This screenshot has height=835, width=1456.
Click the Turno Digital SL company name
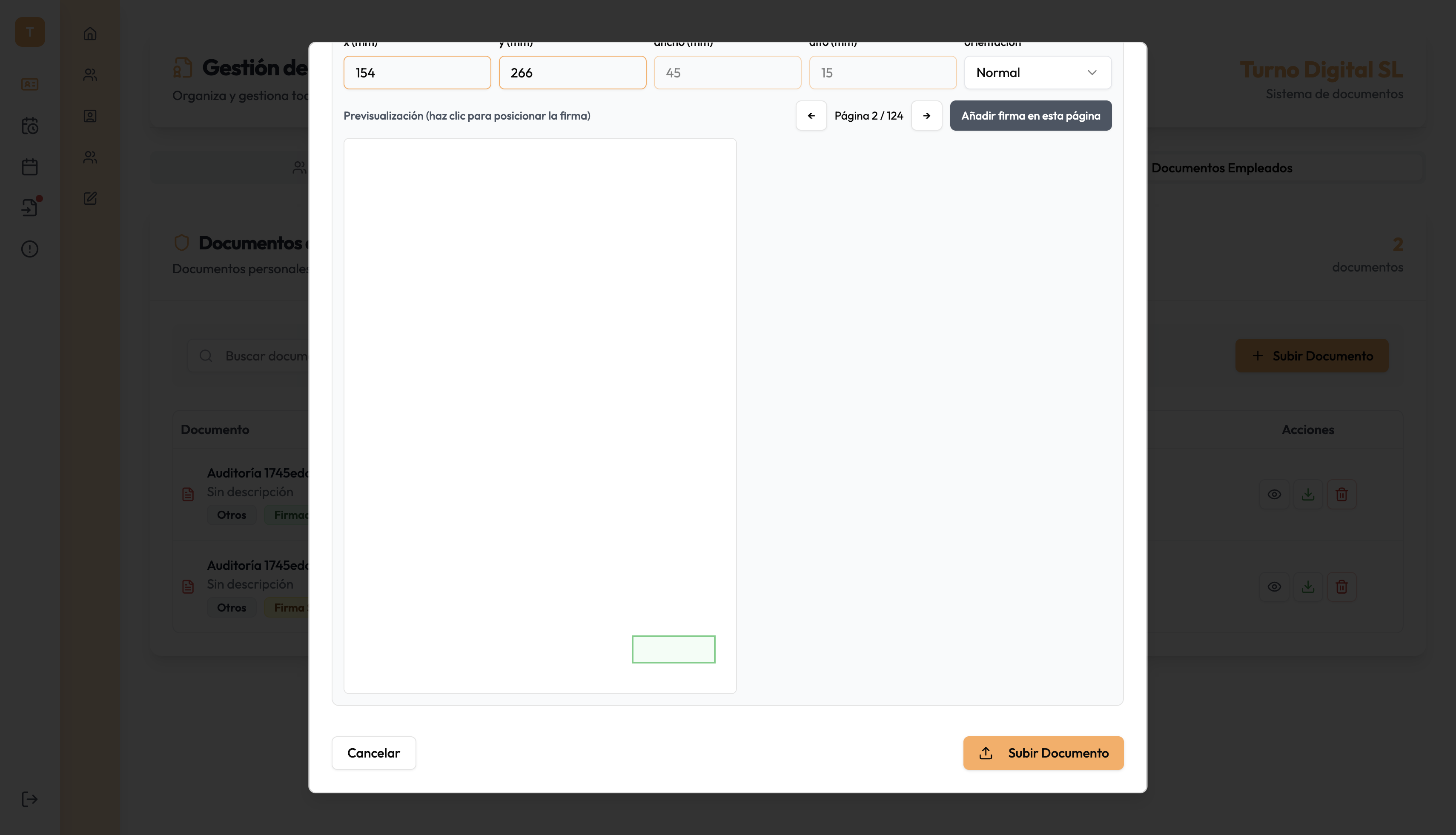[1322, 70]
